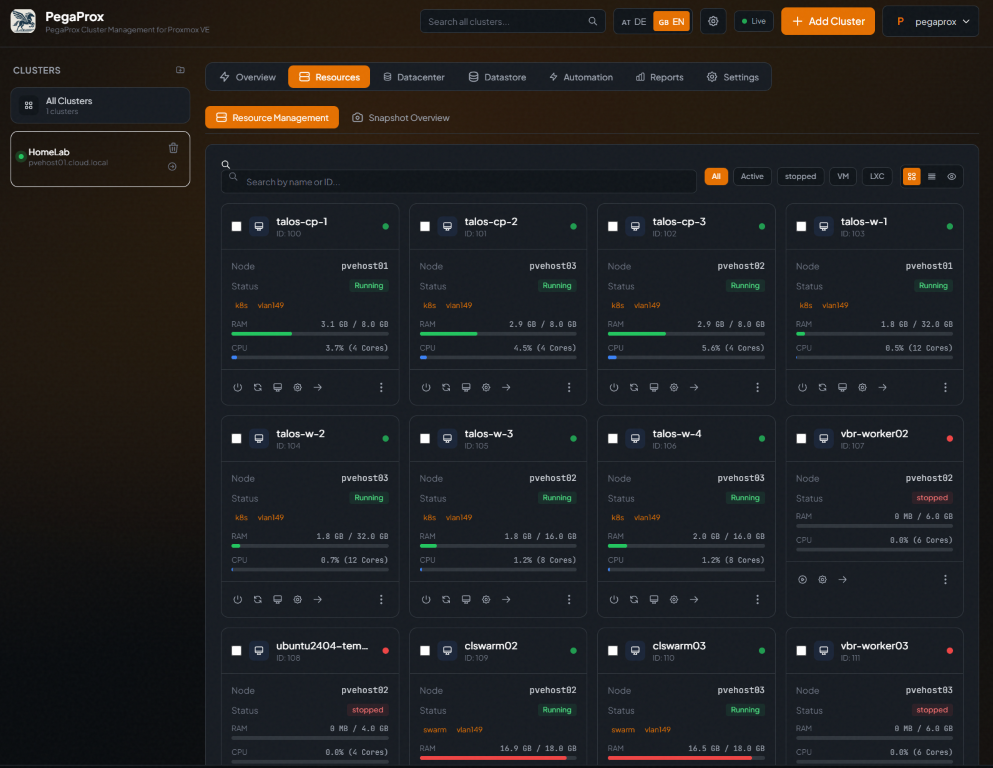Open the three-dot menu on talos-w-4 card
This screenshot has height=768, width=993.
point(757,600)
